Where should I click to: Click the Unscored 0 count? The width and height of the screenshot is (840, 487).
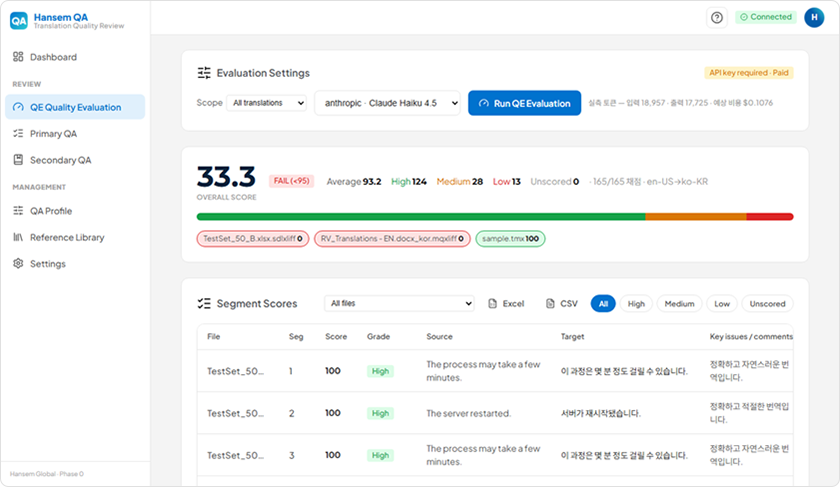pos(554,182)
